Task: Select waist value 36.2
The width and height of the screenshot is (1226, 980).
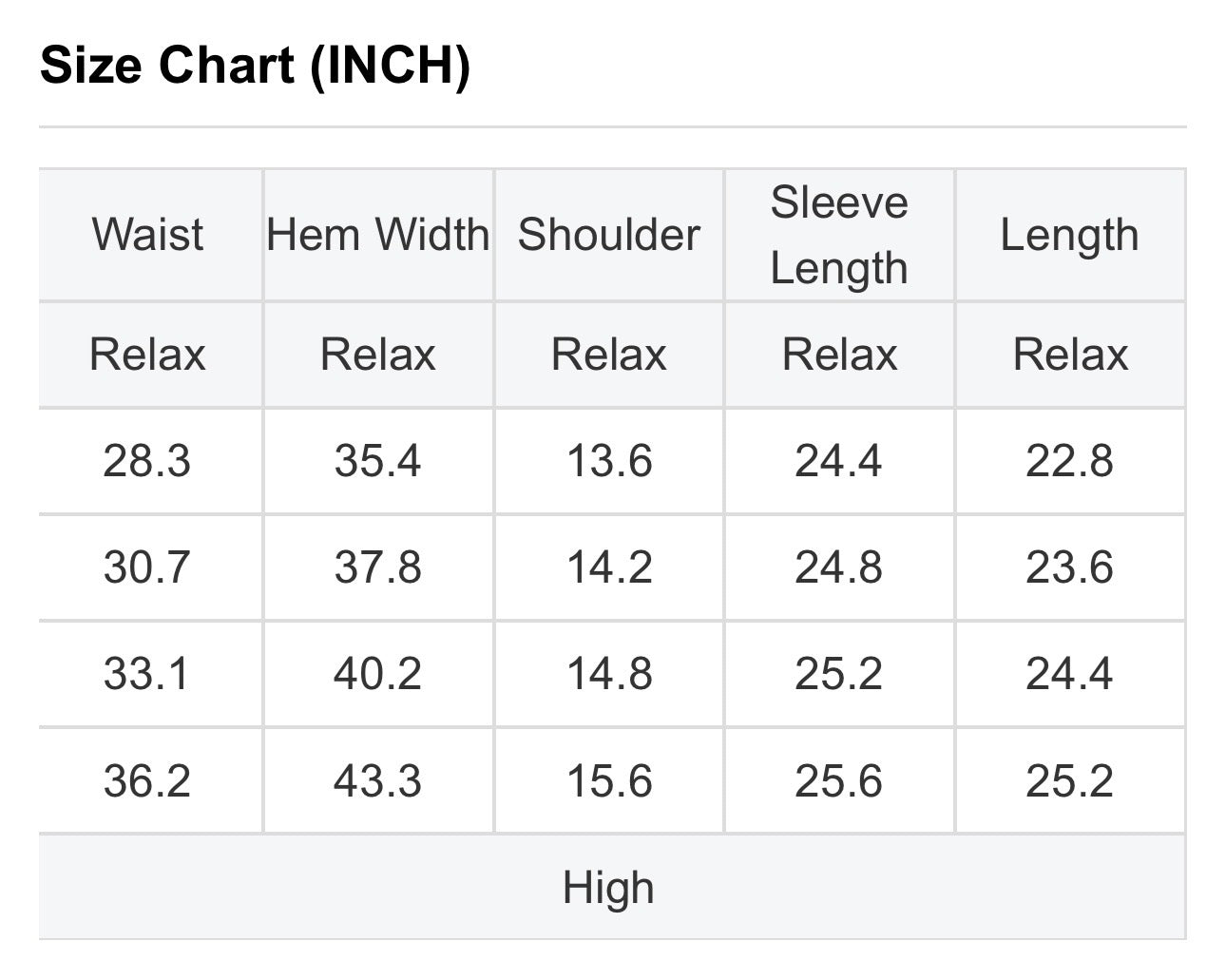Action: click(147, 781)
